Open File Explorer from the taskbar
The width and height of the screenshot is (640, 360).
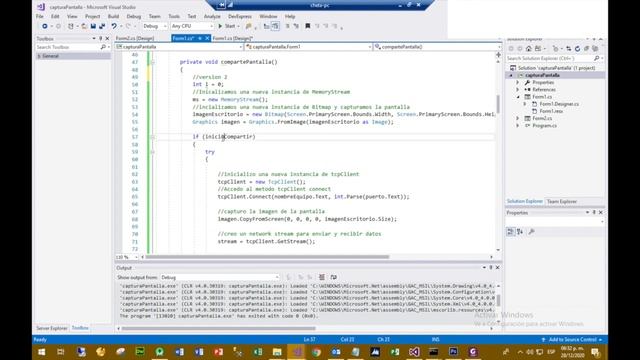tap(277, 352)
